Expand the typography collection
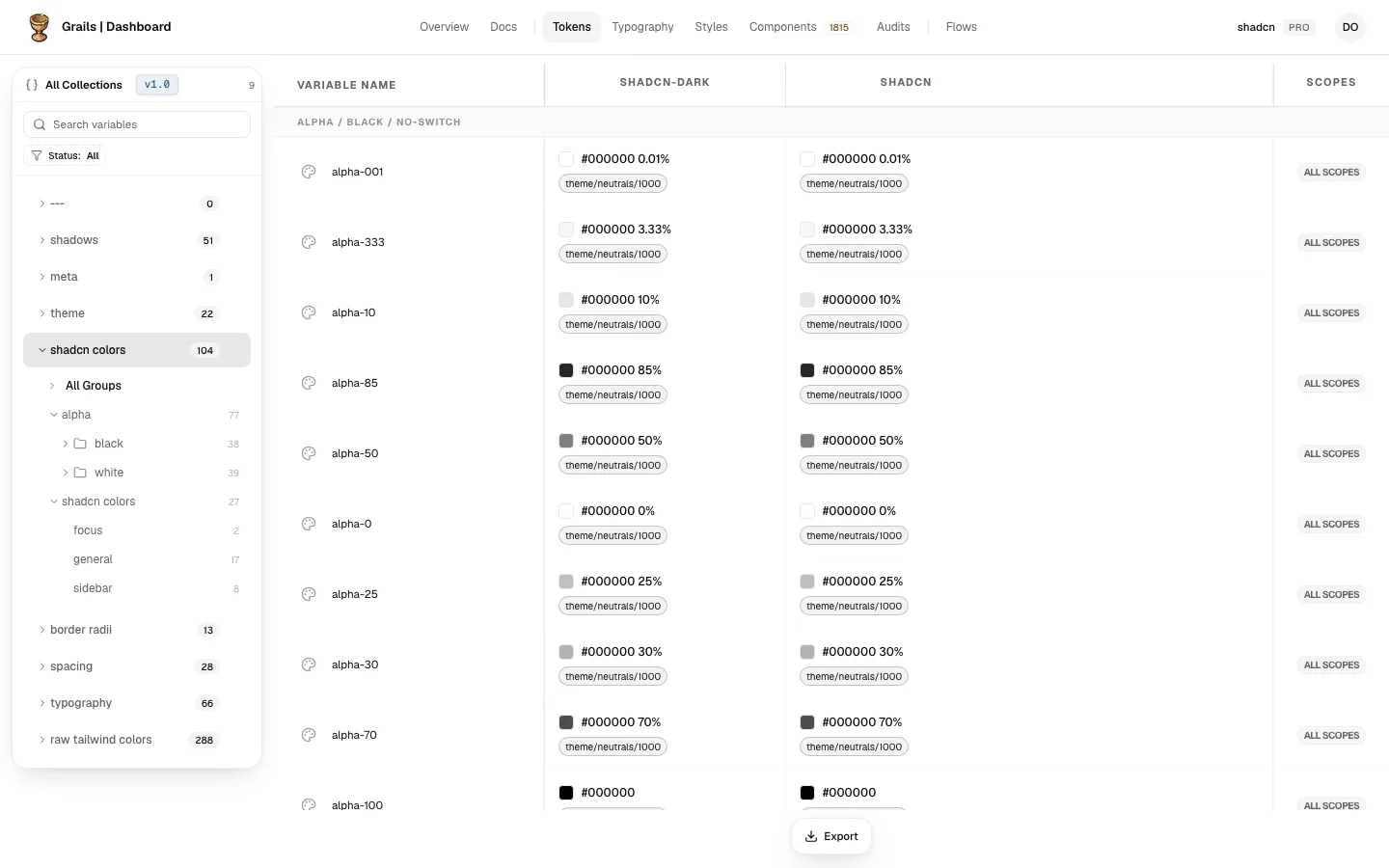1389x868 pixels. point(42,703)
